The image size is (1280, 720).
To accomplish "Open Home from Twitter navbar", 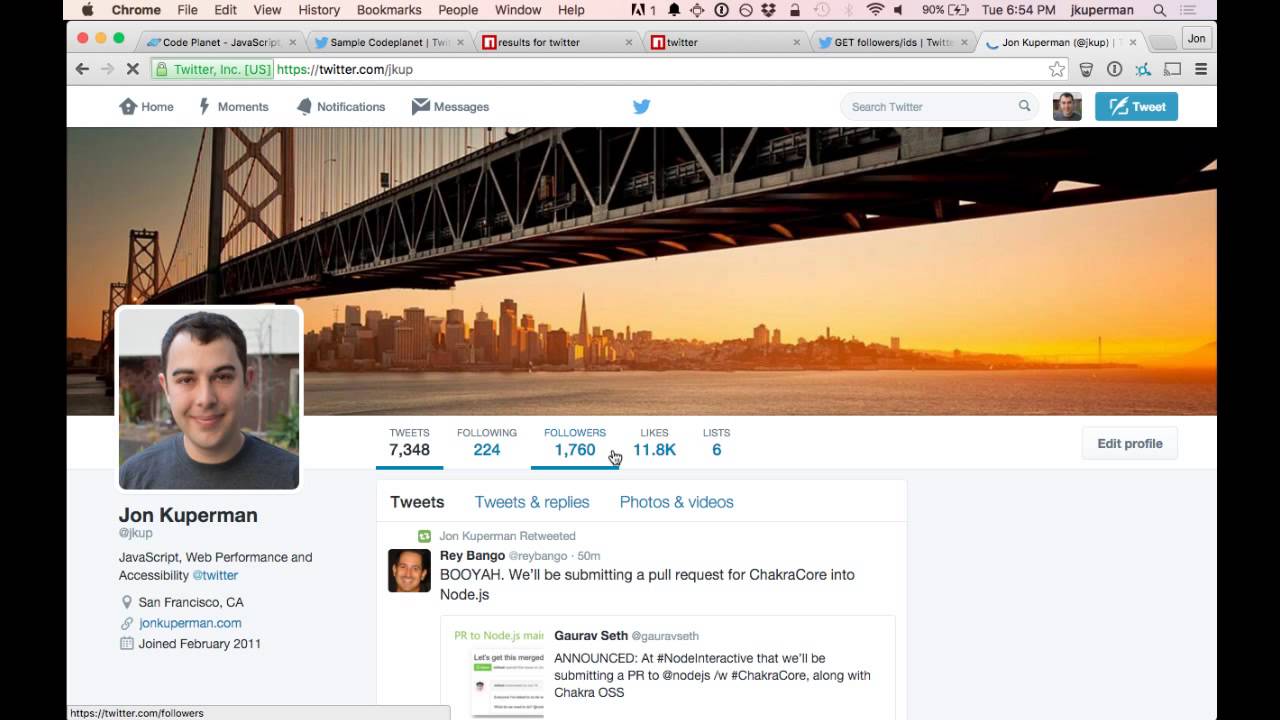I will click(146, 106).
